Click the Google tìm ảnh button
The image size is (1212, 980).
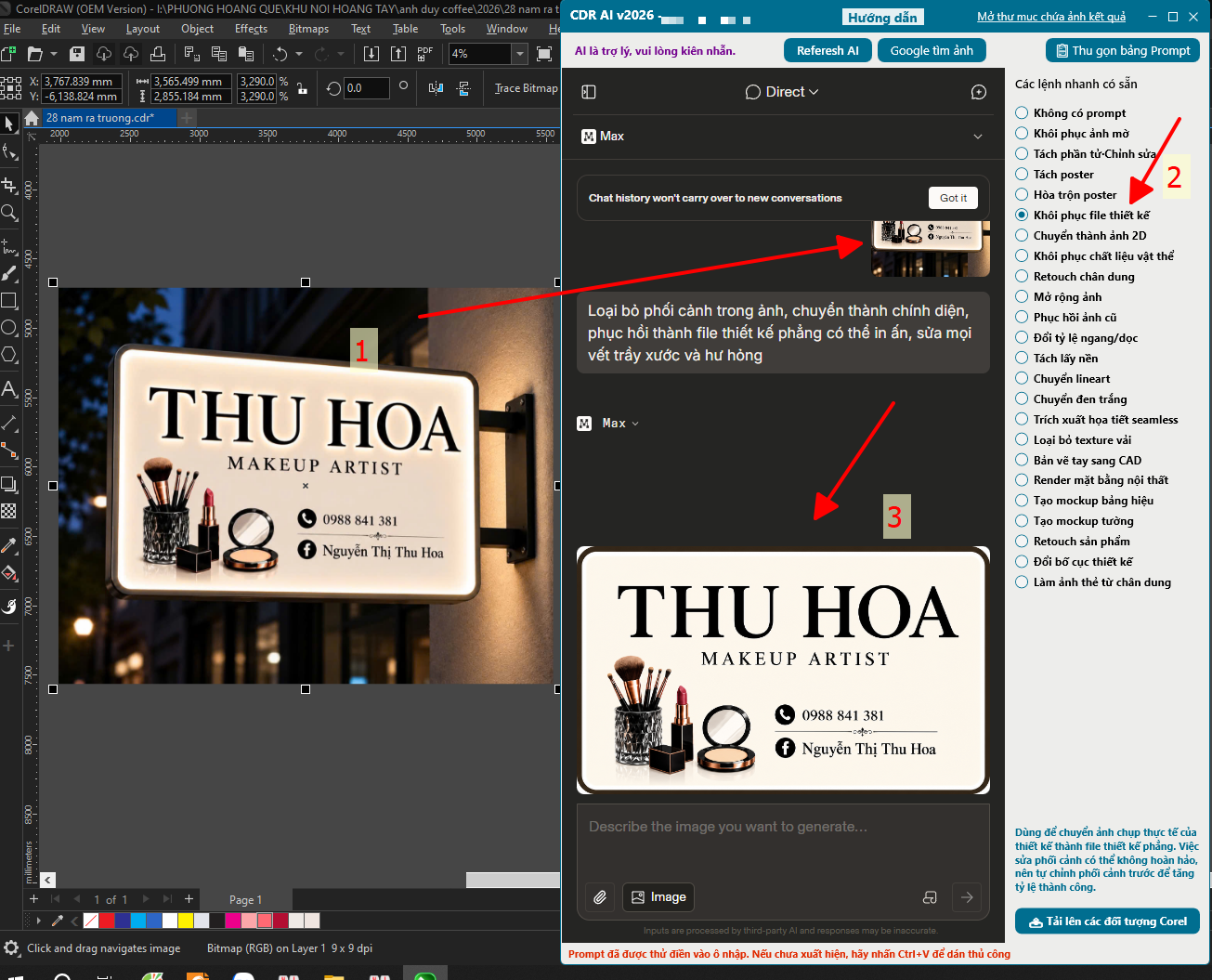point(932,50)
